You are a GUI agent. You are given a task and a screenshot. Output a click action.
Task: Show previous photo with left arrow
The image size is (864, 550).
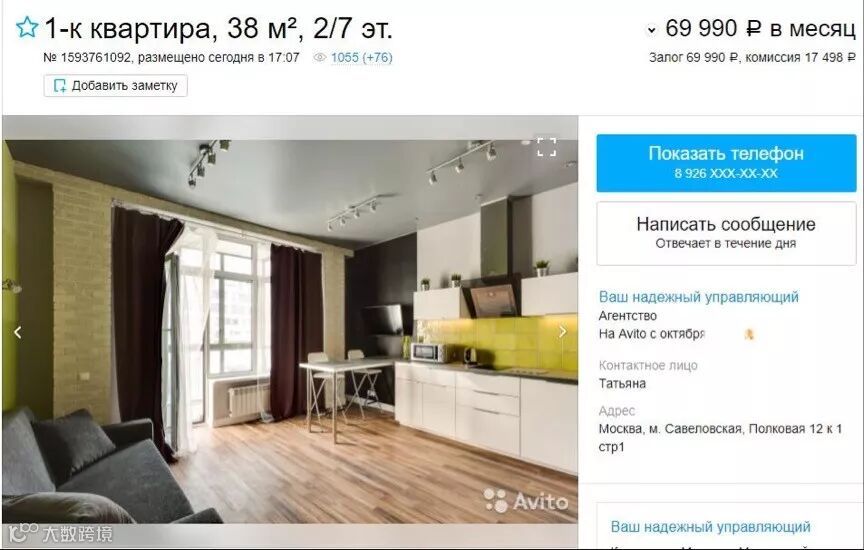coord(18,332)
